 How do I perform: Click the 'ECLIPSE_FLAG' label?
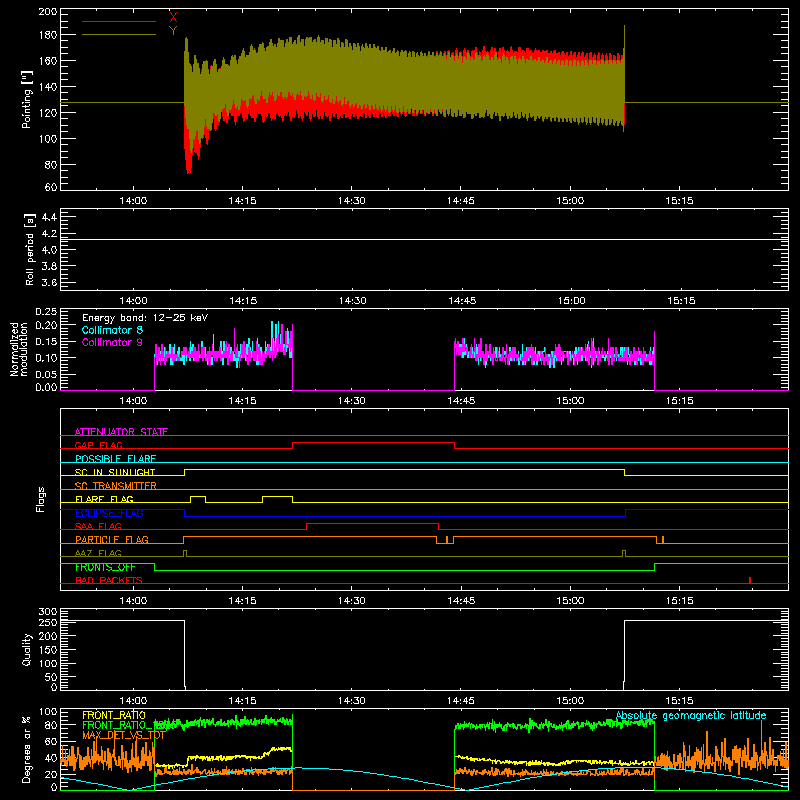coord(109,513)
